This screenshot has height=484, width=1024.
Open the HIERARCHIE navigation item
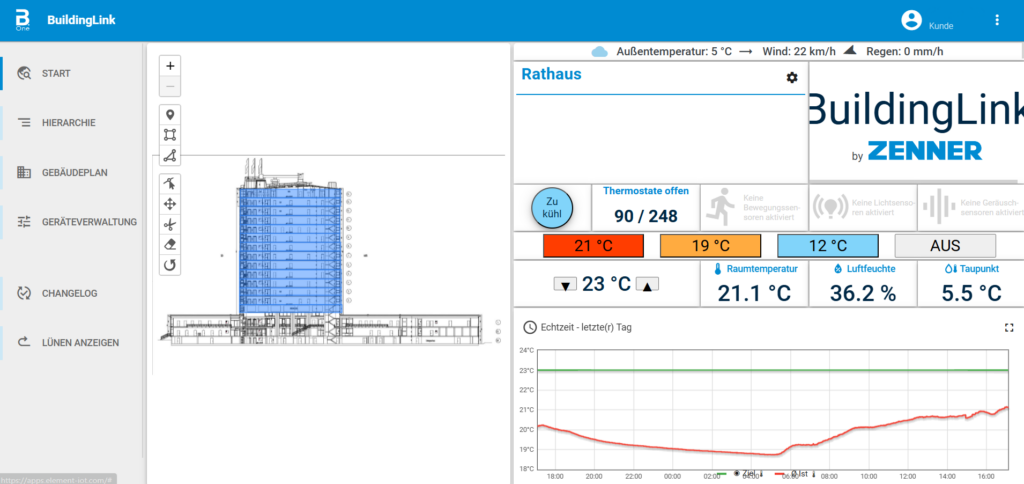click(72, 122)
